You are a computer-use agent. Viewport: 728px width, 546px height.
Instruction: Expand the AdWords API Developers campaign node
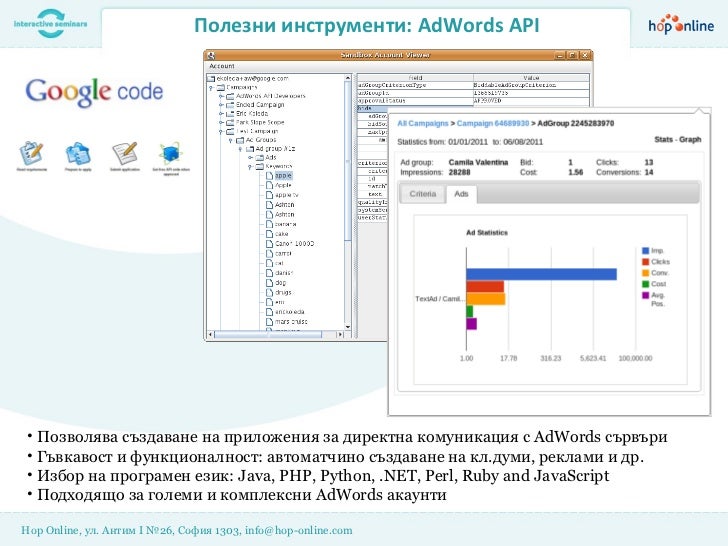click(x=221, y=96)
